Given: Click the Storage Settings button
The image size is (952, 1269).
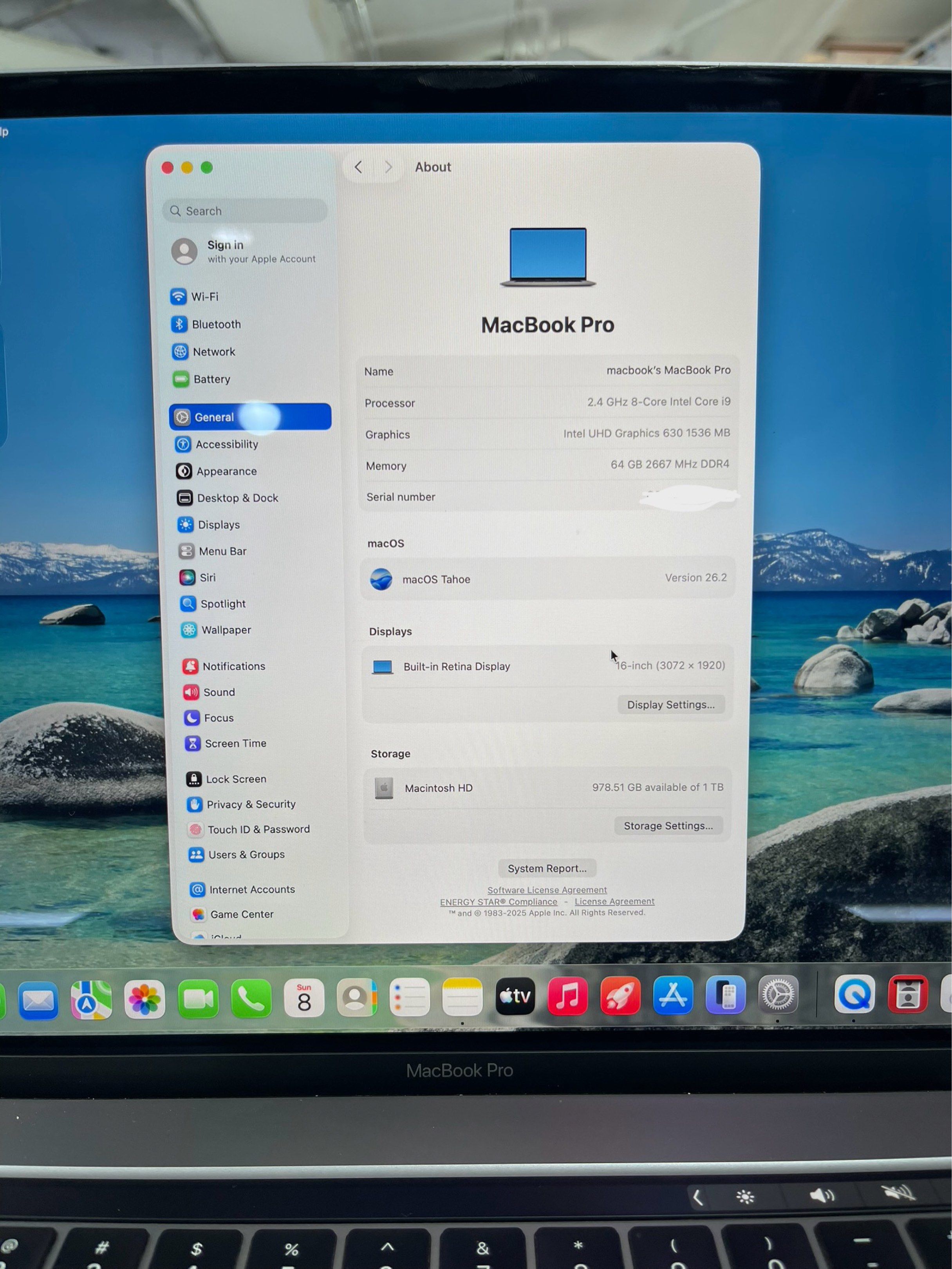Looking at the screenshot, I should pyautogui.click(x=668, y=826).
